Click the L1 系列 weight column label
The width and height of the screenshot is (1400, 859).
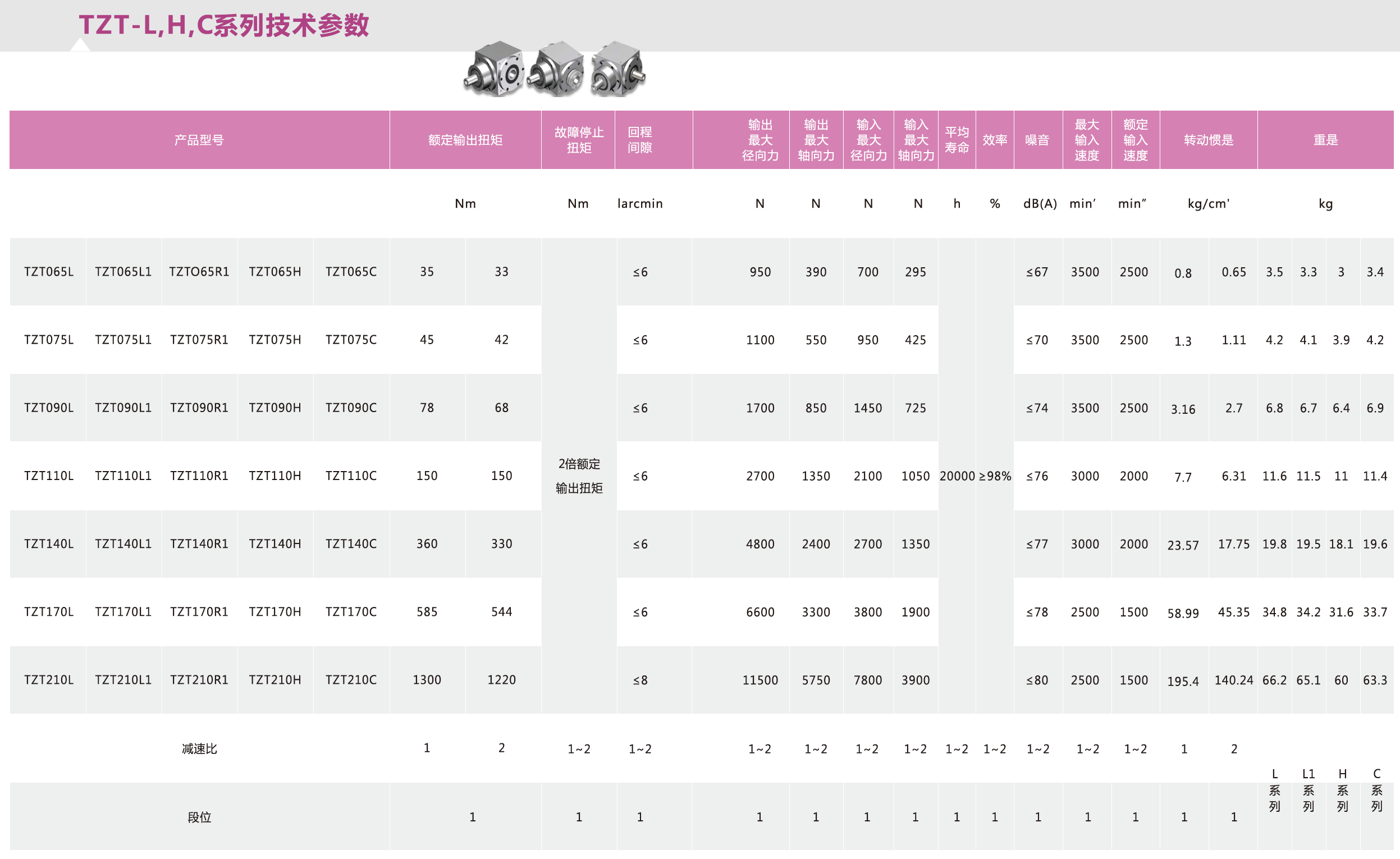coord(1309,790)
